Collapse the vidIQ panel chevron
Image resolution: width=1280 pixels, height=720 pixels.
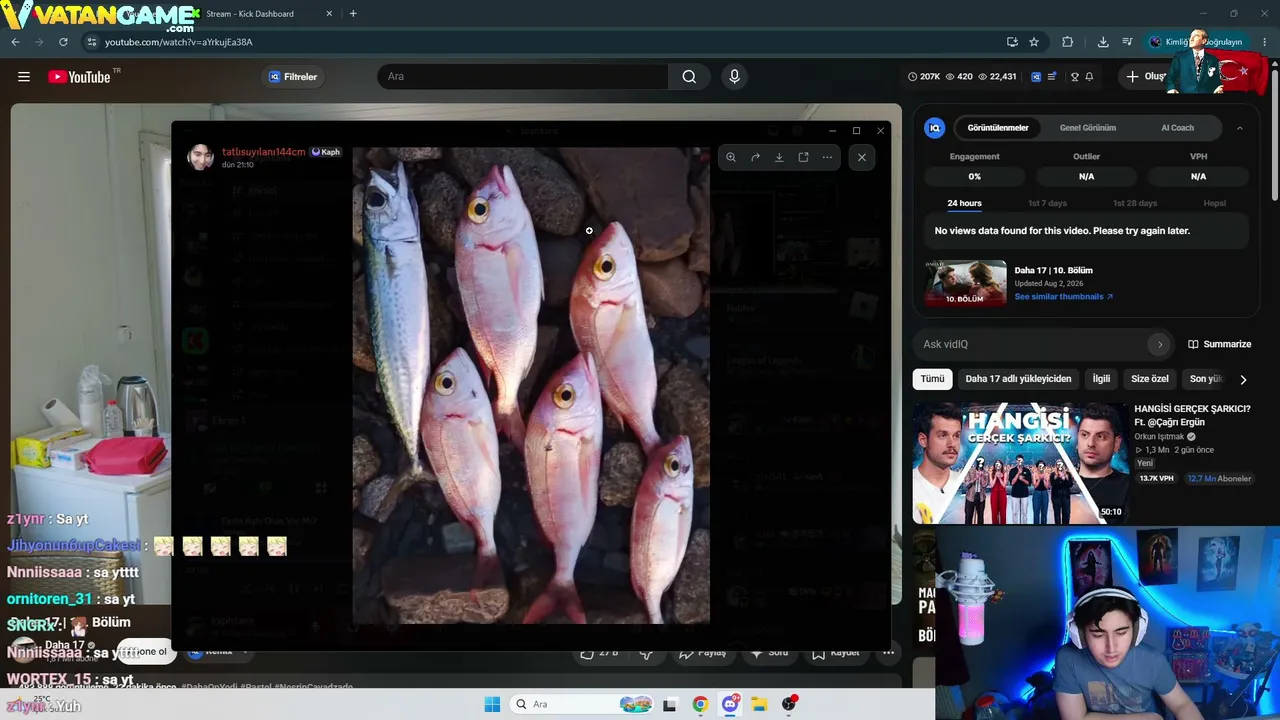(x=1240, y=128)
